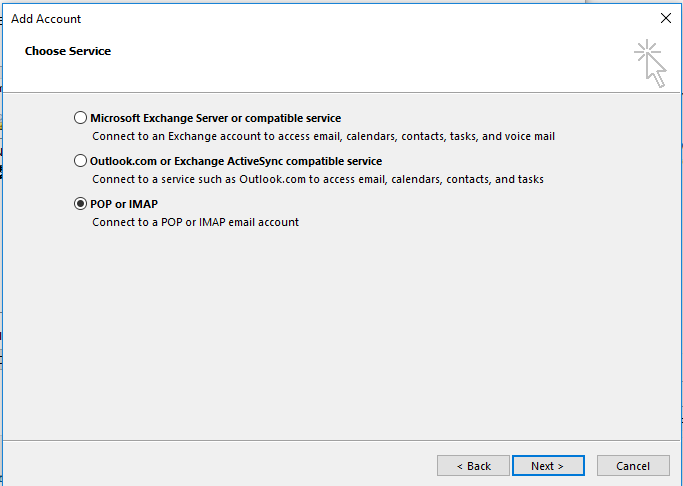The height and width of the screenshot is (486, 683).
Task: Select the Outlook.com or ActiveSync radio circle
Action: coord(80,161)
